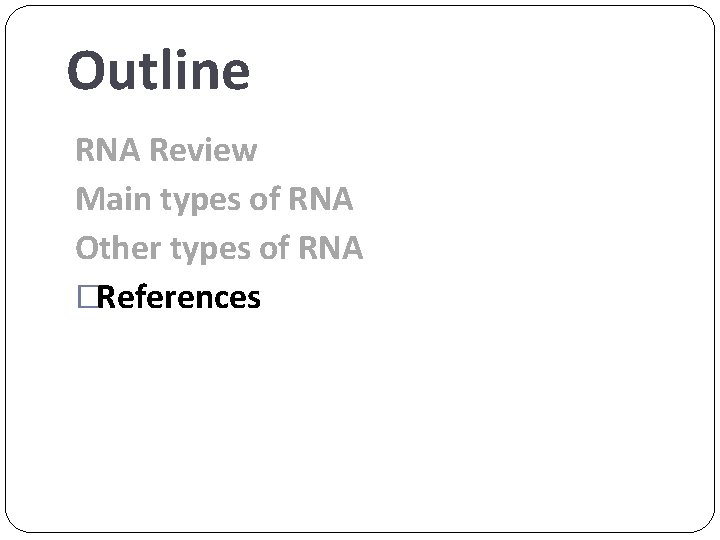This screenshot has height=540, width=720.
Task: Click the Outline slide title
Action: (158, 72)
